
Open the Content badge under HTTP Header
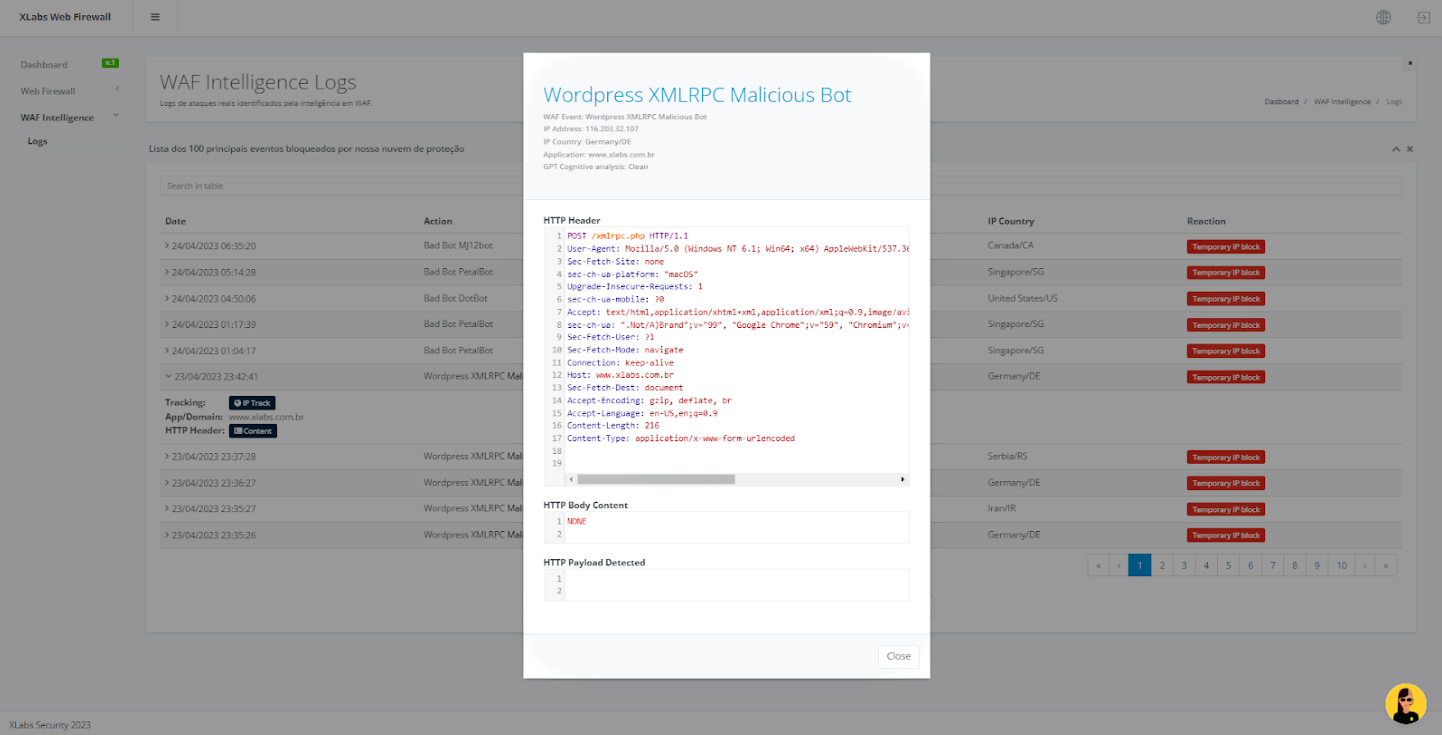click(252, 431)
